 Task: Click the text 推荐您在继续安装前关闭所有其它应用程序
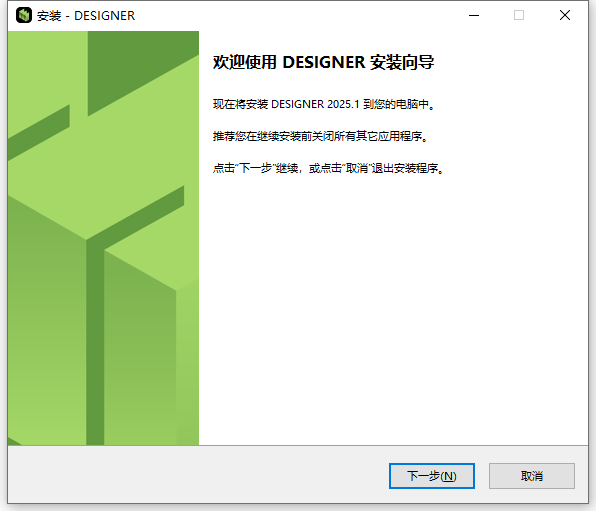(320, 136)
